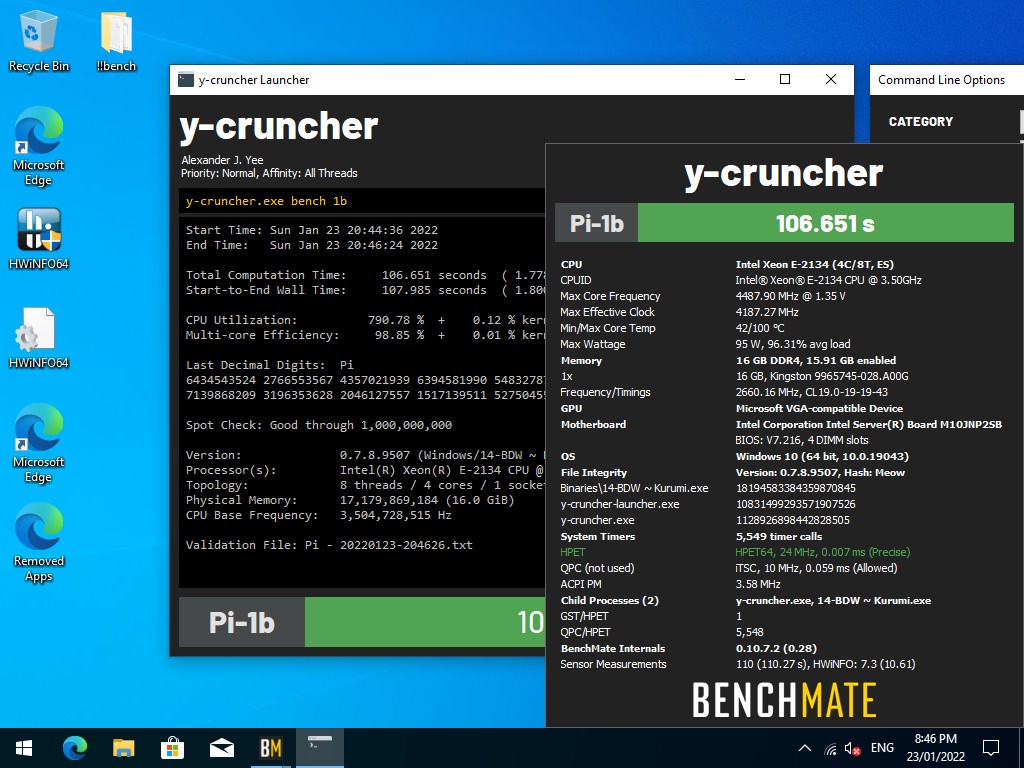
Task: Click the 'Windows 10 (64 bit, 10.0.19043)' OS value
Action: tap(822, 456)
